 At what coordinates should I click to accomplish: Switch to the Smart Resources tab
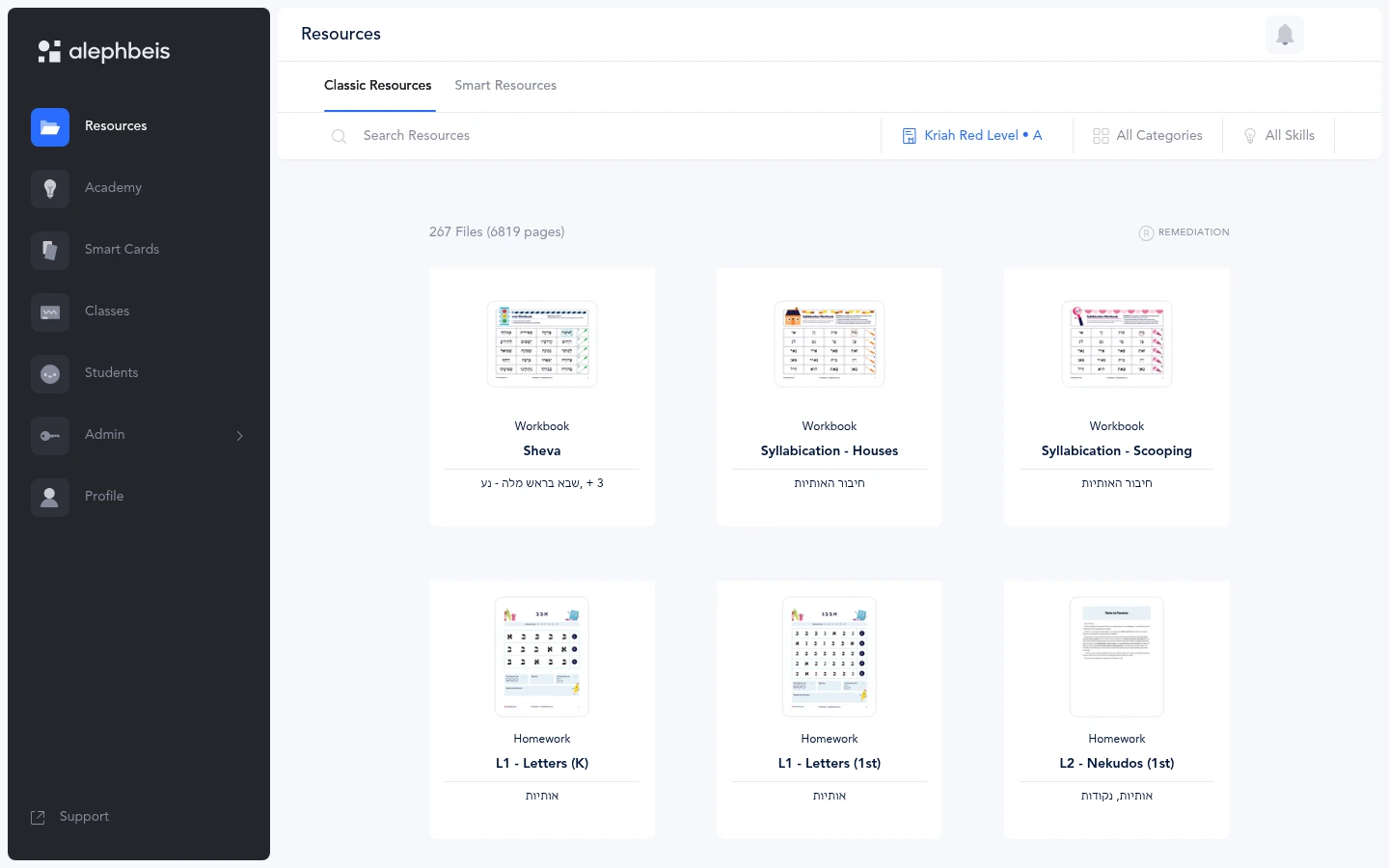[505, 86]
